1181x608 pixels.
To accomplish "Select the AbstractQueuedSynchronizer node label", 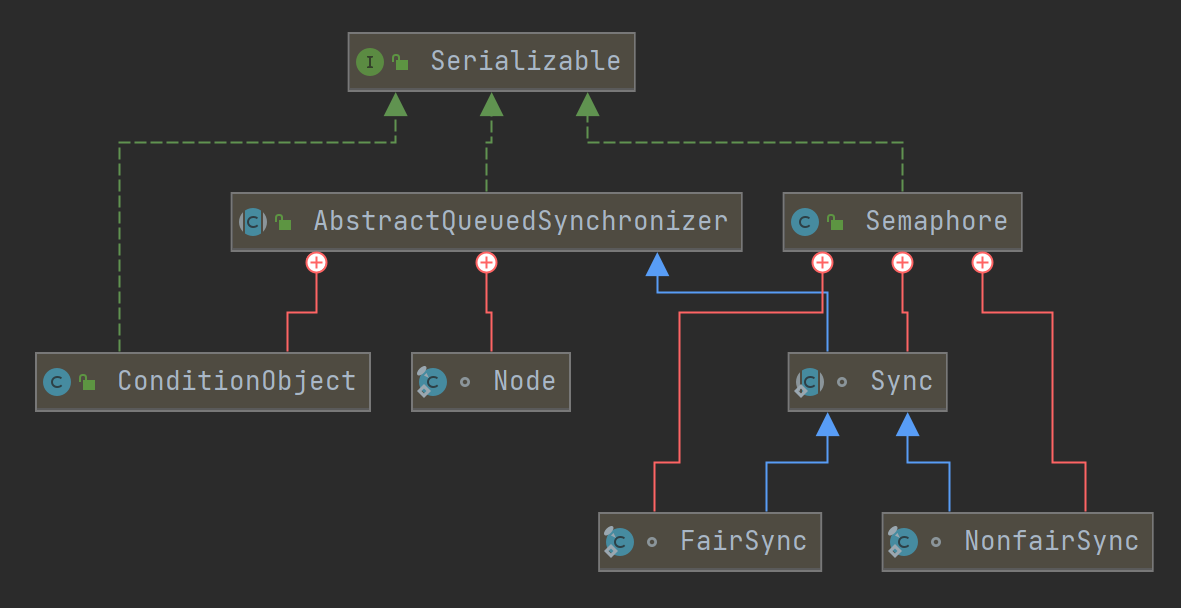I will tap(520, 222).
